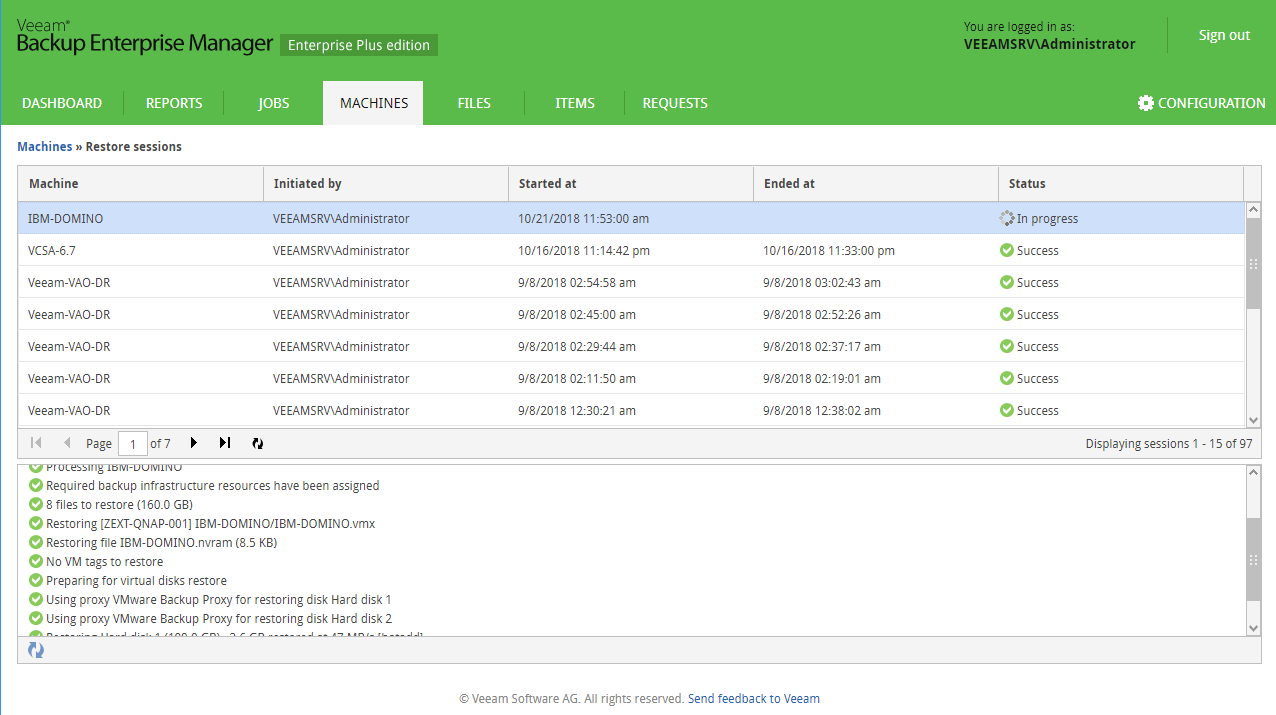This screenshot has height=715, width=1276.
Task: Click check icon beside 'restoring disk Hard disk 2'
Action: click(x=36, y=618)
